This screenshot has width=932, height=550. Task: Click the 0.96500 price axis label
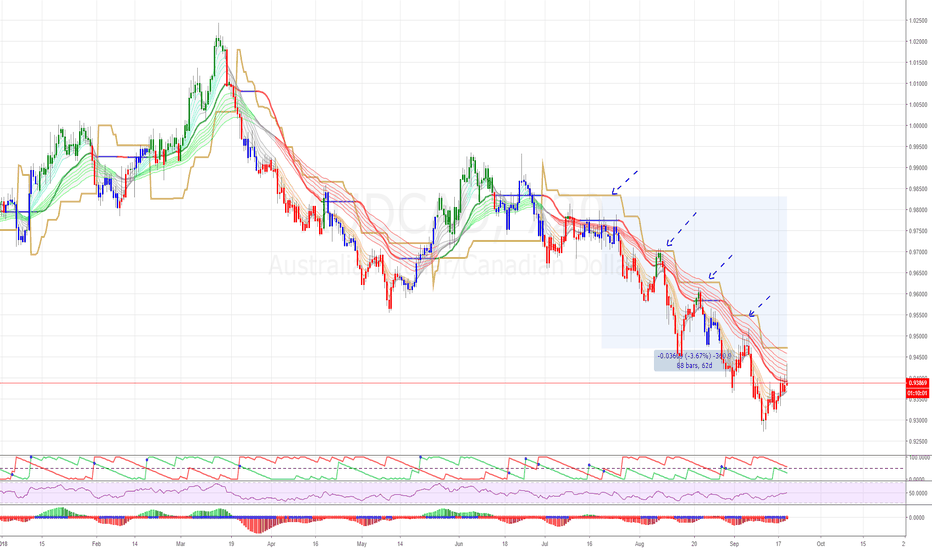[x=918, y=274]
